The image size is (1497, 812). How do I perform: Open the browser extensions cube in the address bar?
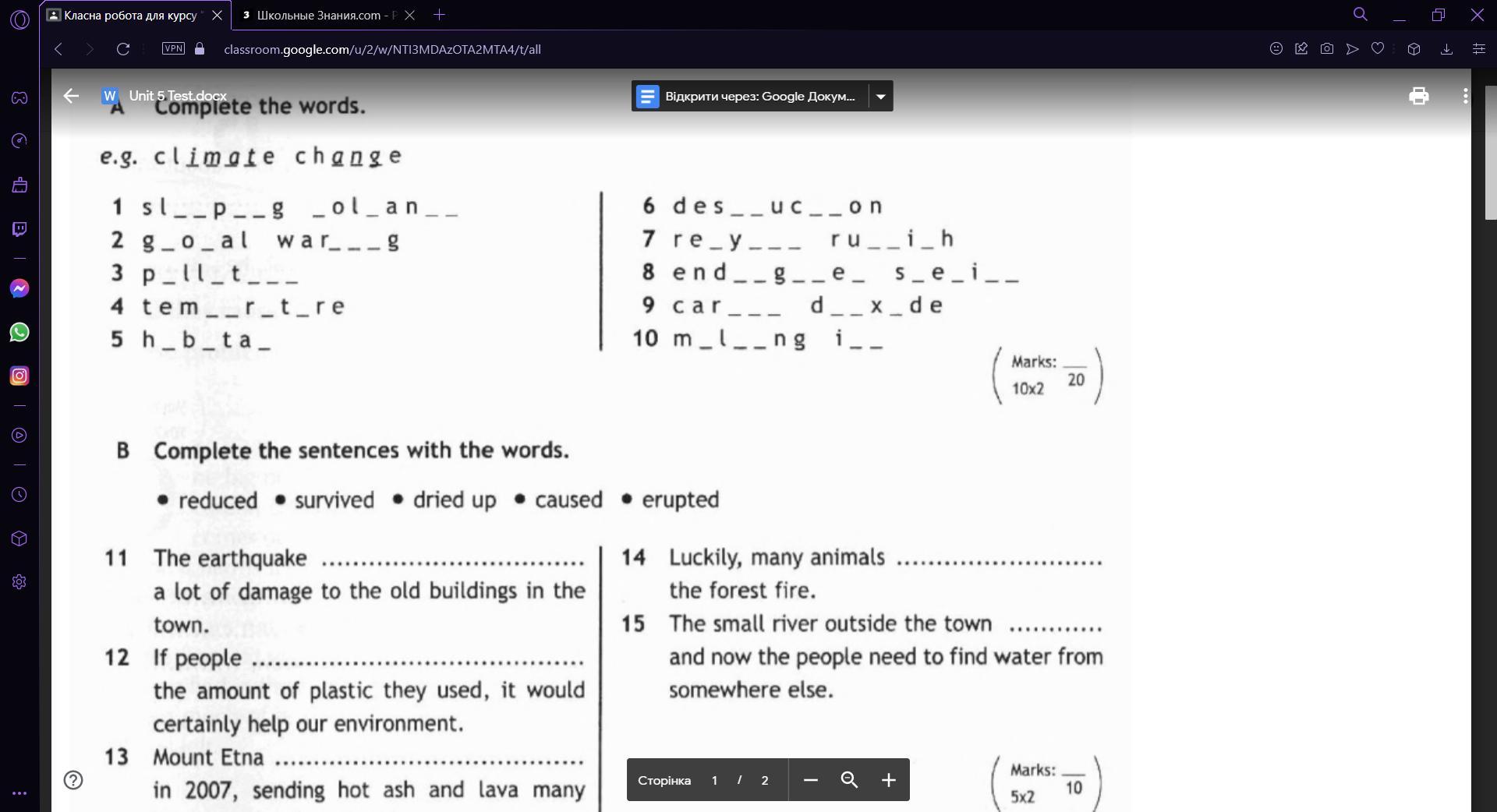click(x=1414, y=48)
